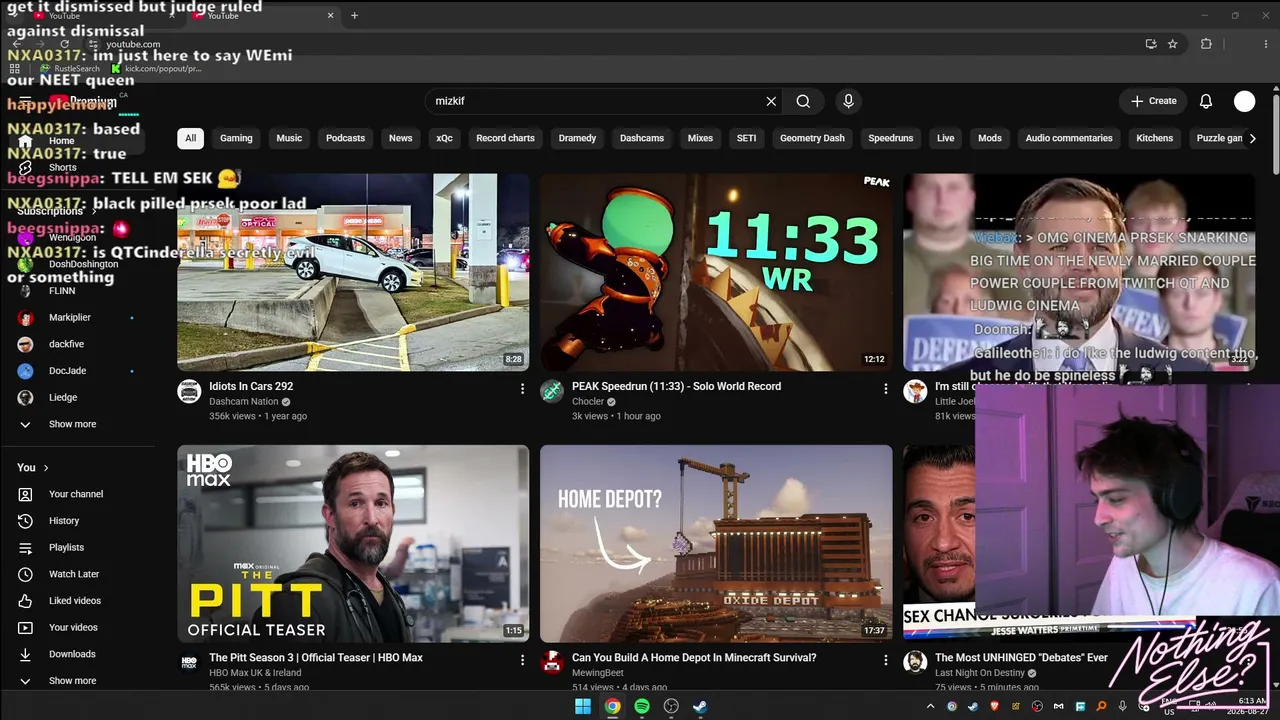
Task: Open Windows Start menu
Action: [x=583, y=706]
